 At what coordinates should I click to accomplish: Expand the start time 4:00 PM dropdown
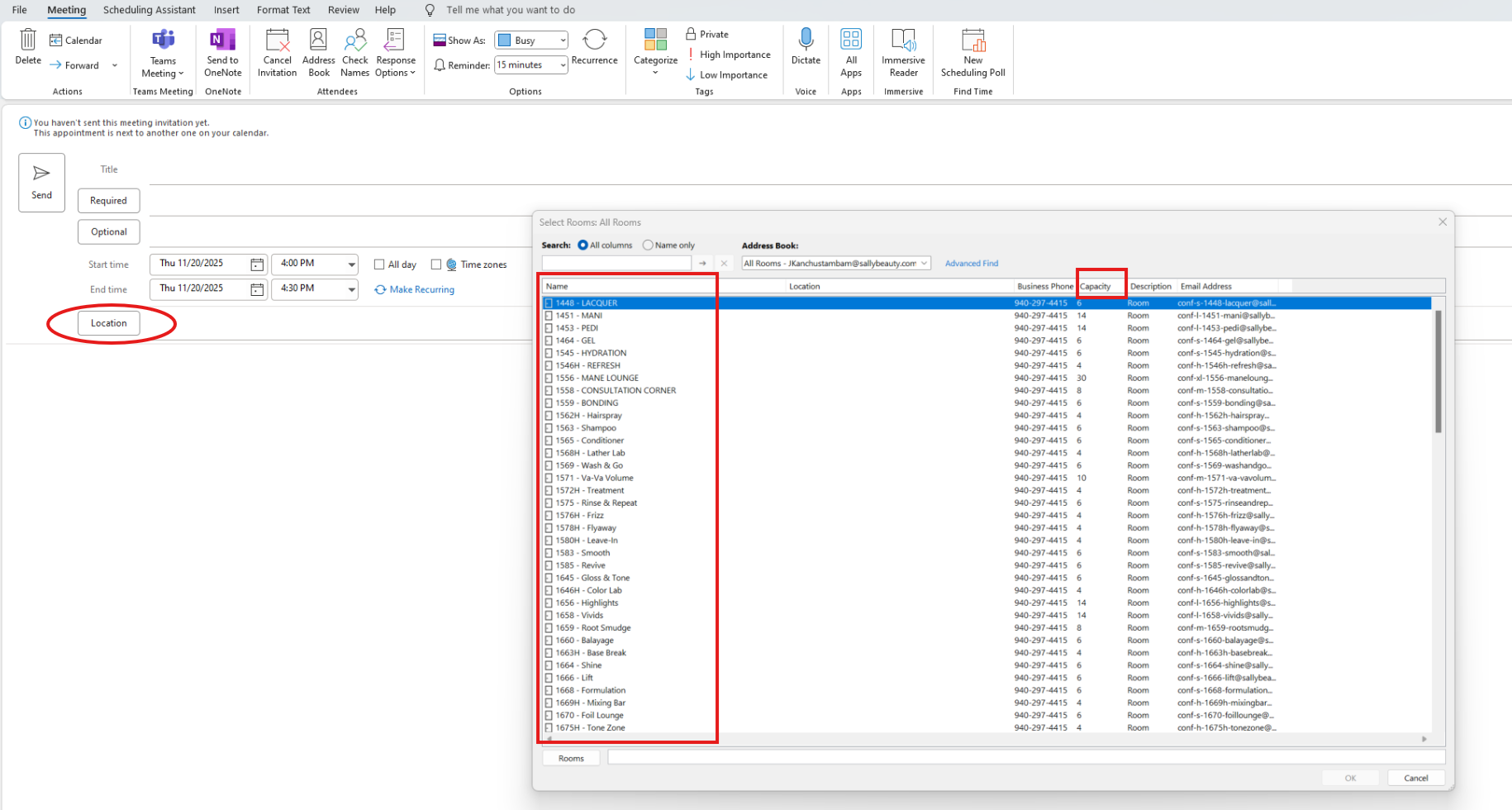pyautogui.click(x=351, y=264)
